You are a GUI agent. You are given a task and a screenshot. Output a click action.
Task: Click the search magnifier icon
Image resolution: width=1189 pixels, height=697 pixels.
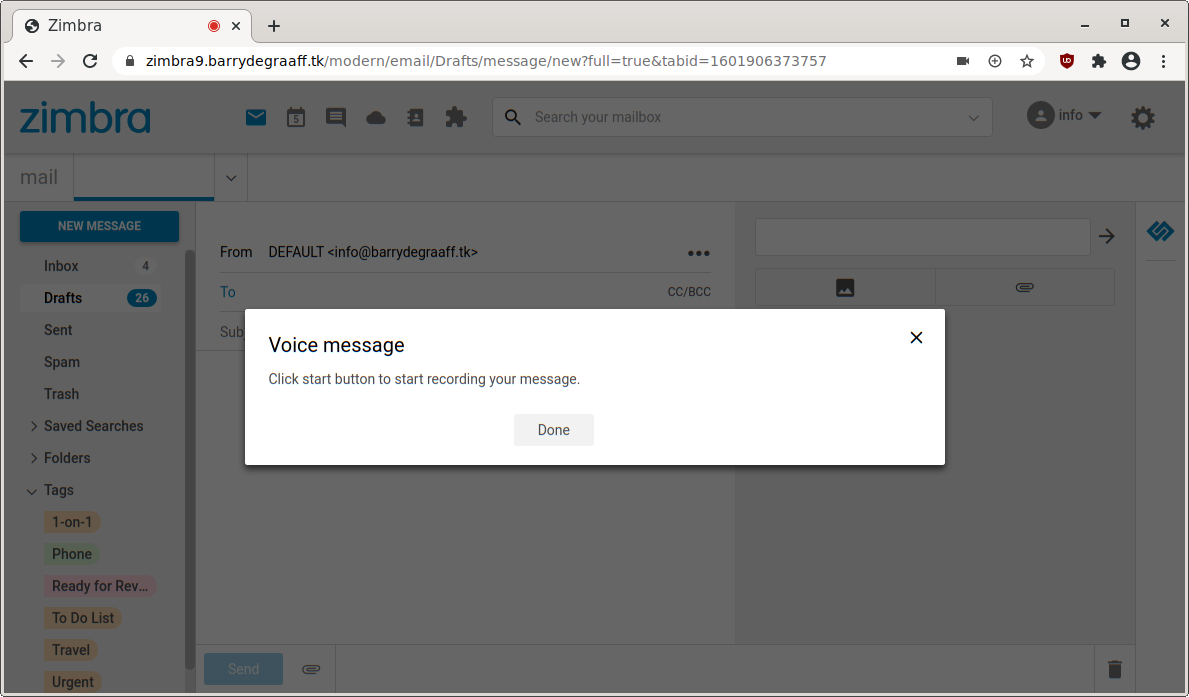coord(513,118)
